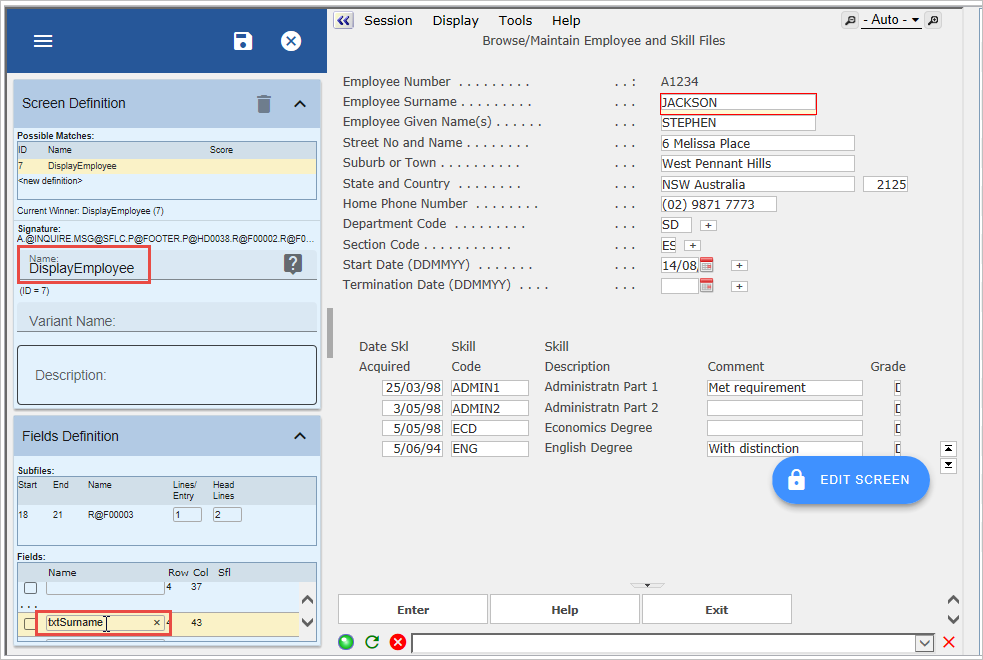983x660 pixels.
Task: Open the Termination Date prompt plus button
Action: coord(739,286)
